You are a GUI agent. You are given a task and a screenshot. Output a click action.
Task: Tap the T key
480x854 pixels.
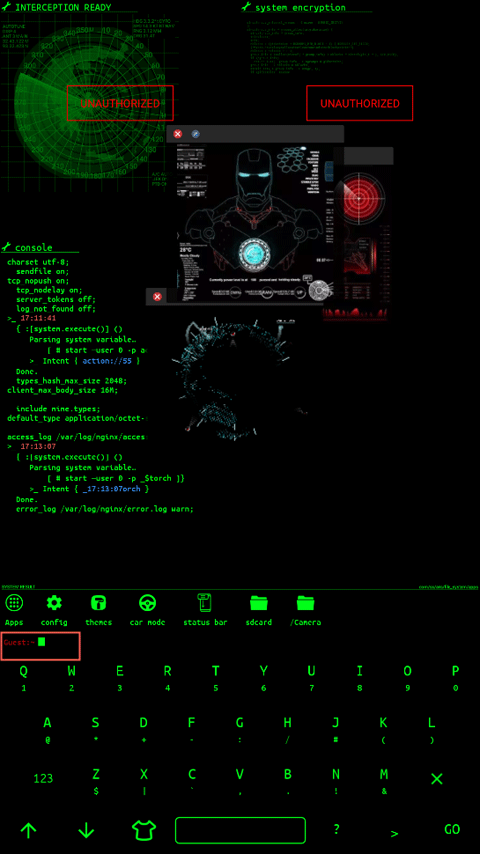216,671
